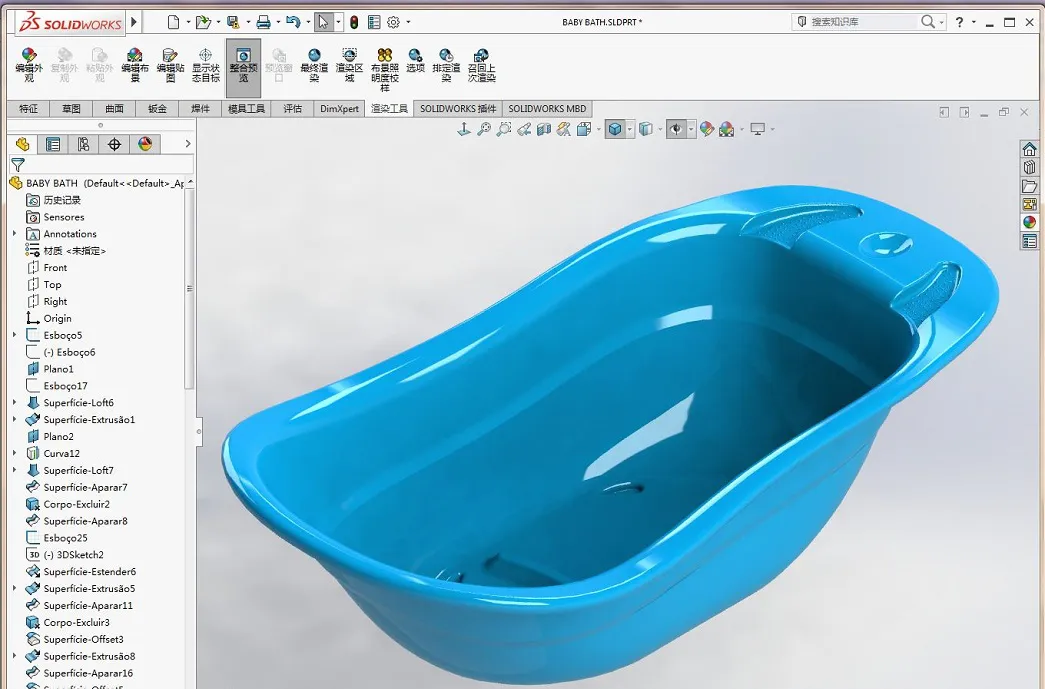The width and height of the screenshot is (1045, 689).
Task: Click the 编辑外观 edit appearance icon
Action: [x=29, y=65]
